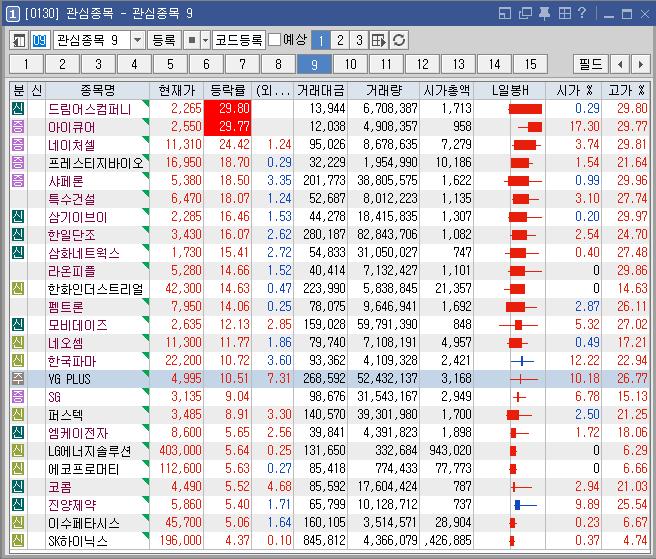Click the 증 badge icon for SG
The height and width of the screenshot is (559, 656).
18,397
